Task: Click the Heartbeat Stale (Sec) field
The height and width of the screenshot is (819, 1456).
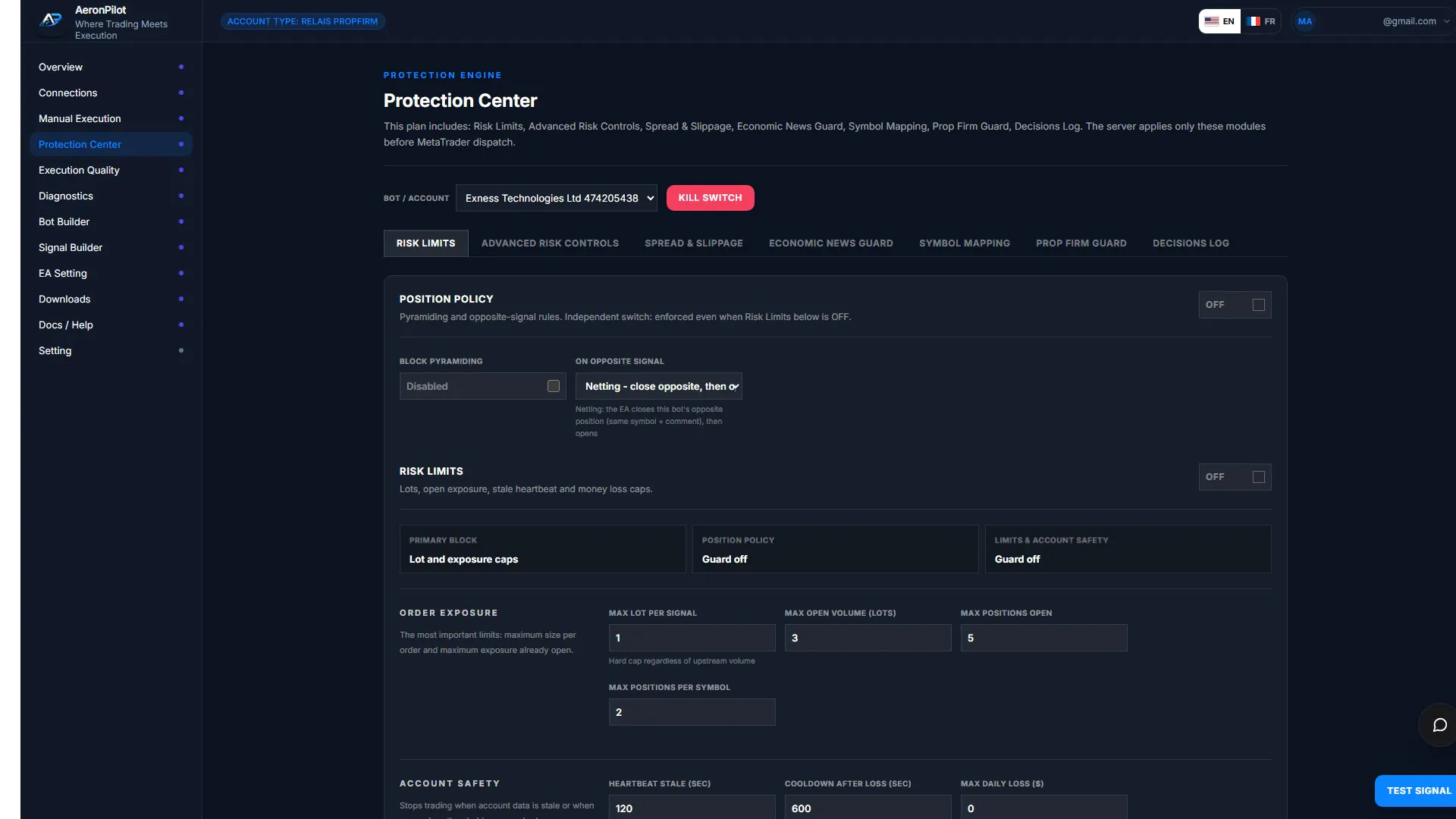Action: click(692, 807)
